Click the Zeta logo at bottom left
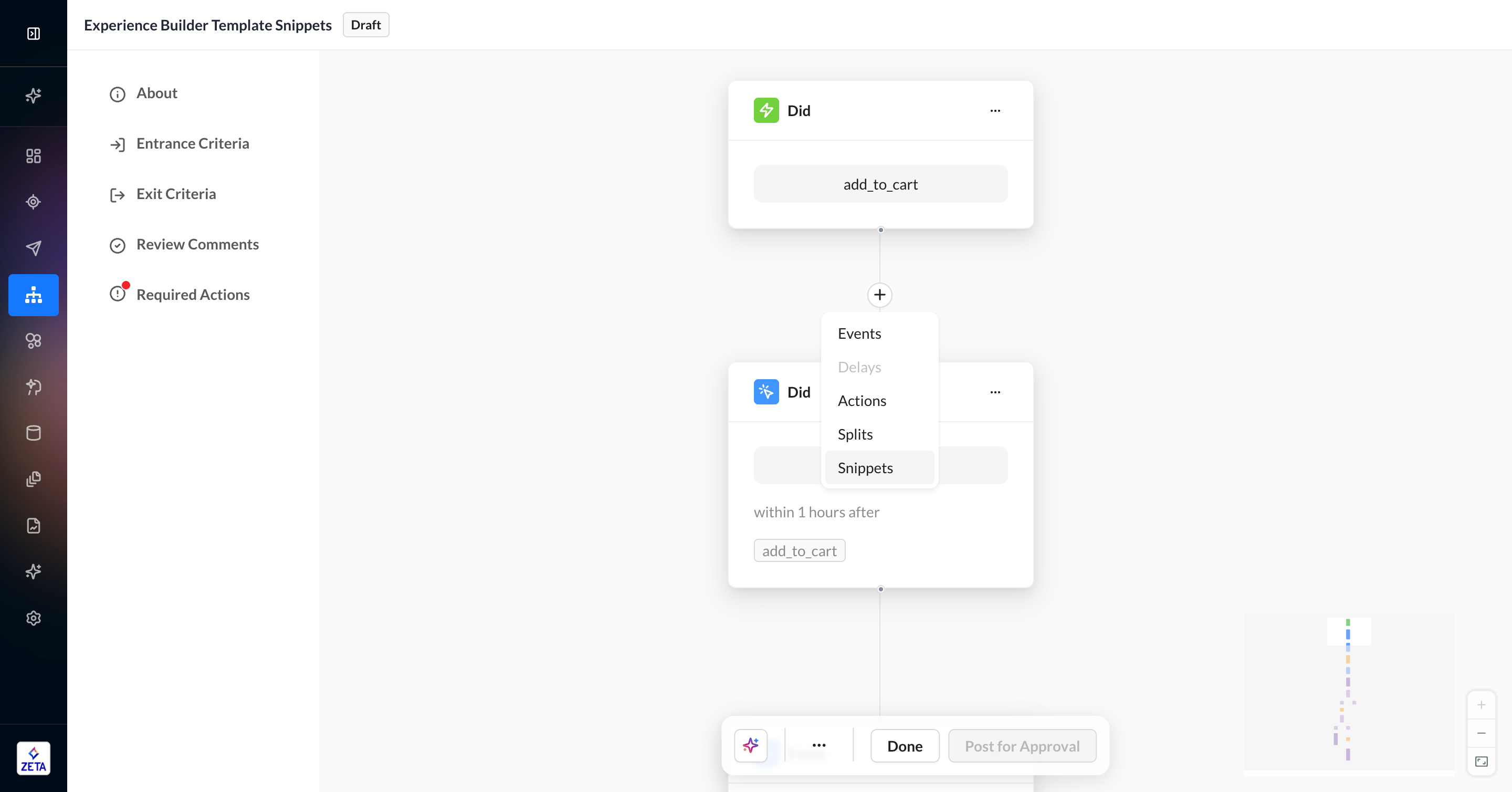Image resolution: width=1512 pixels, height=792 pixels. pyautogui.click(x=34, y=758)
